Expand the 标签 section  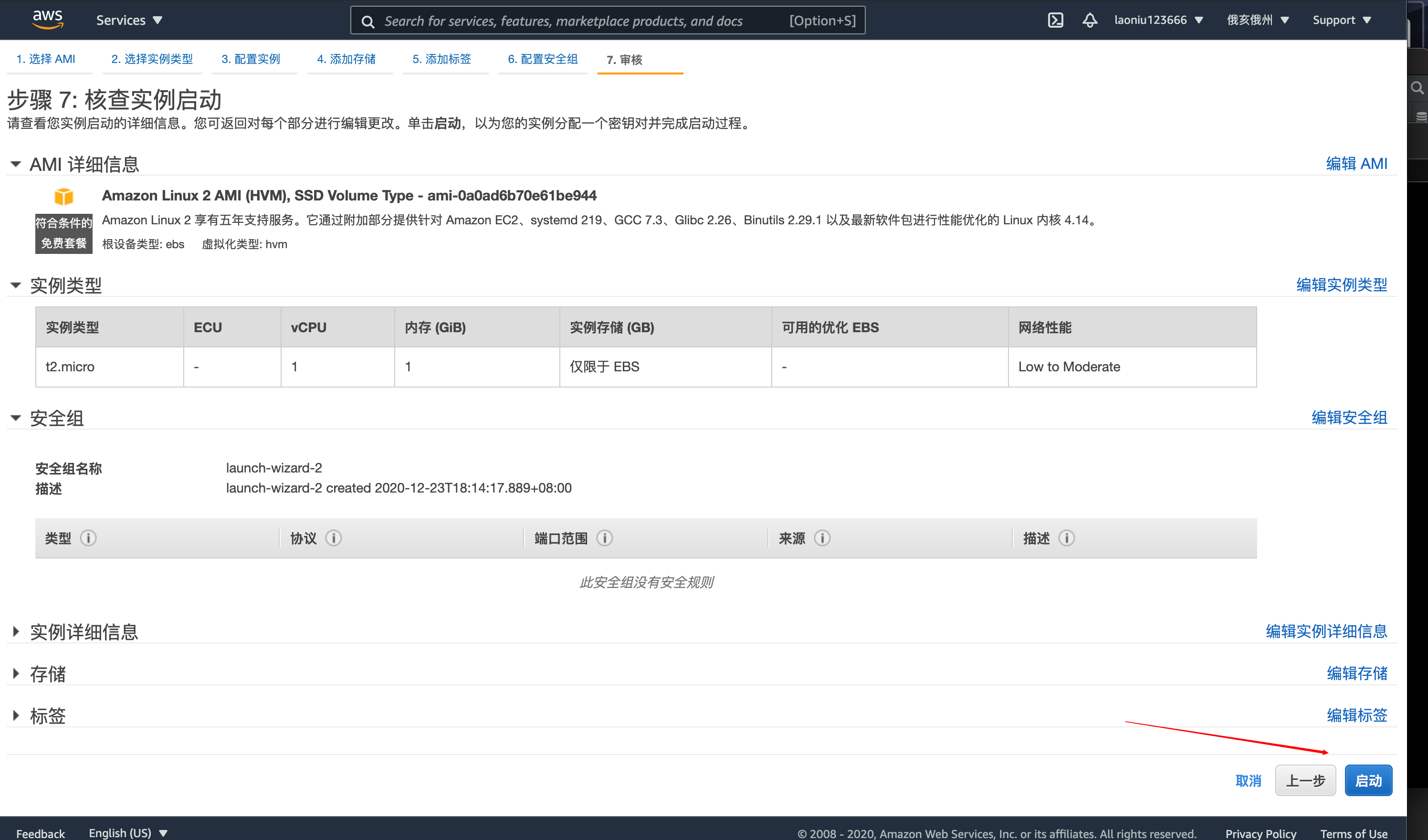point(16,715)
